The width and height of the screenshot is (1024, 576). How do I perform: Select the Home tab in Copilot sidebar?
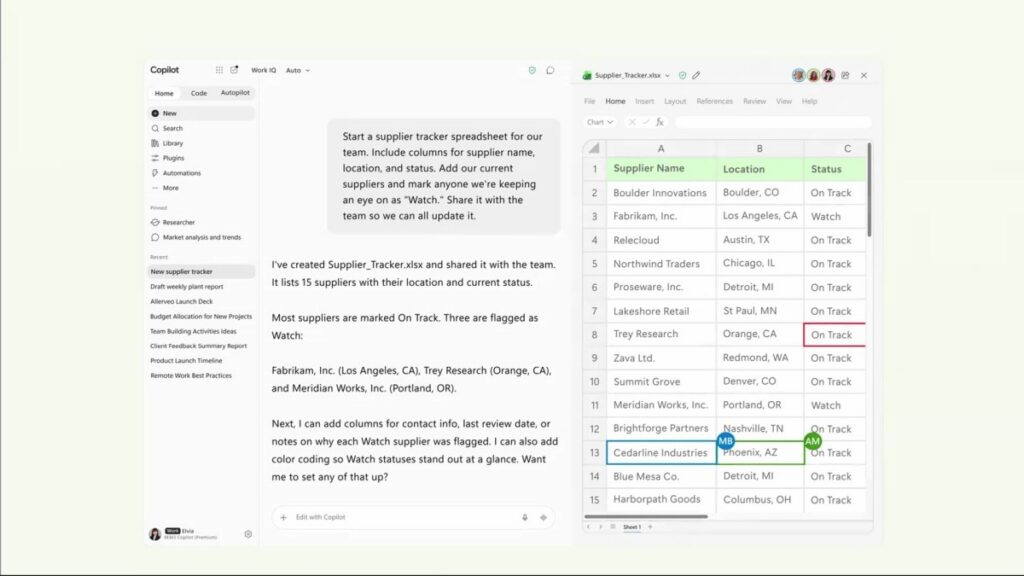pyautogui.click(x=164, y=93)
